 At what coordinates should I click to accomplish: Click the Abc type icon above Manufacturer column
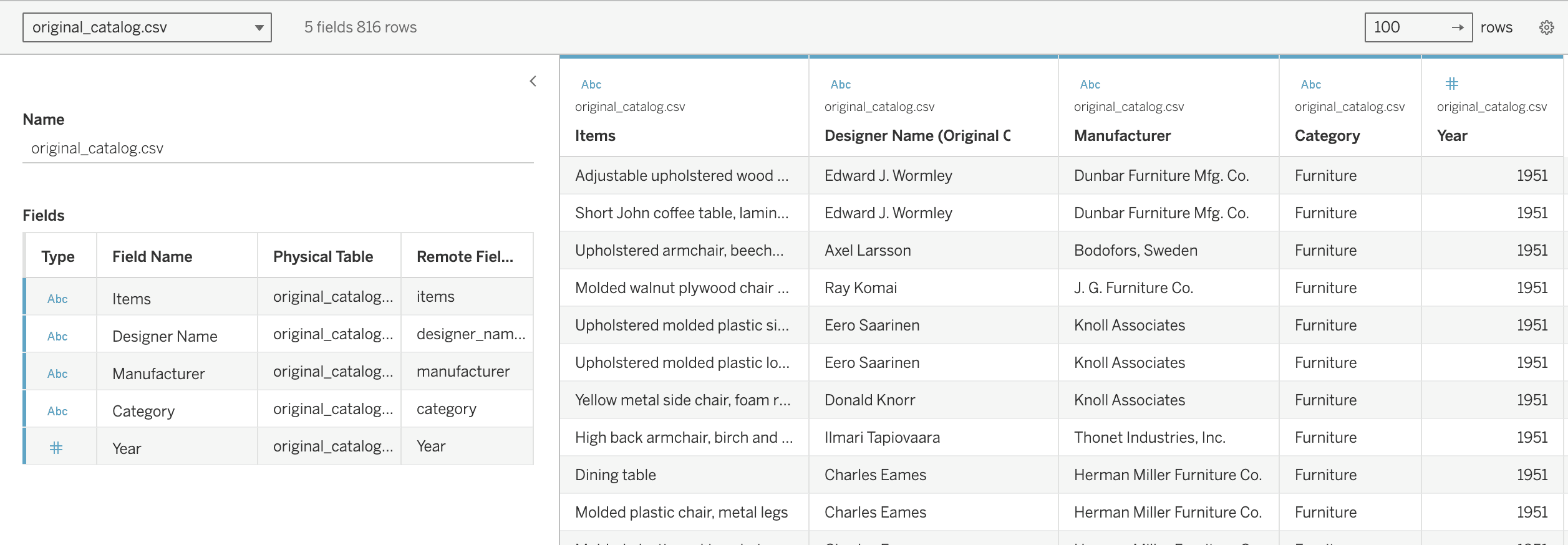[1090, 84]
